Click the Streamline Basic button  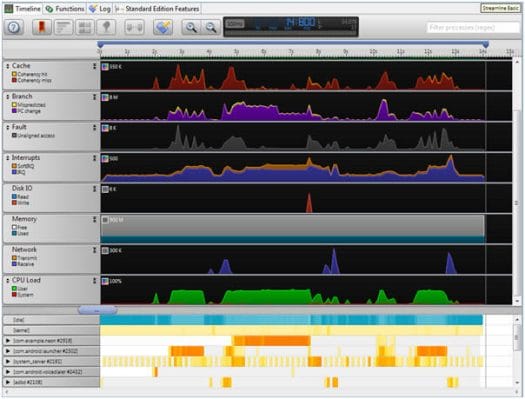pyautogui.click(x=500, y=8)
